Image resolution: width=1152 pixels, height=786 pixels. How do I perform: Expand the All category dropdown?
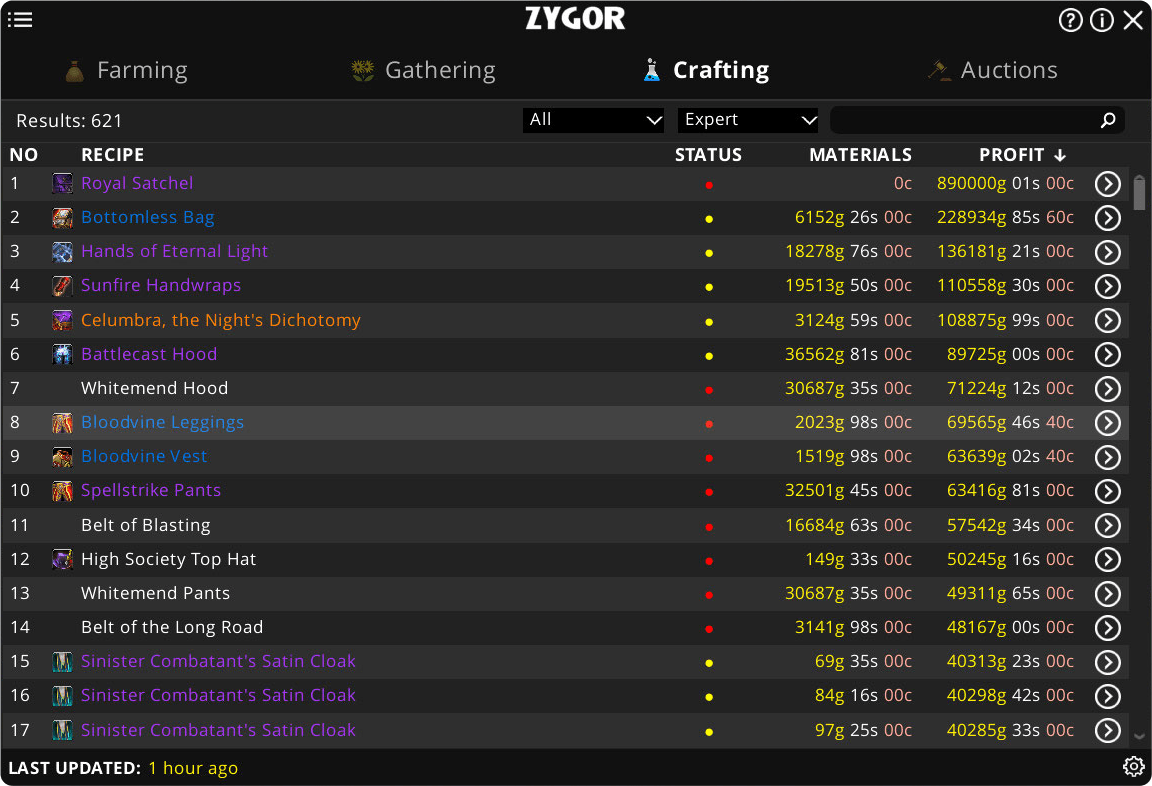click(x=593, y=120)
